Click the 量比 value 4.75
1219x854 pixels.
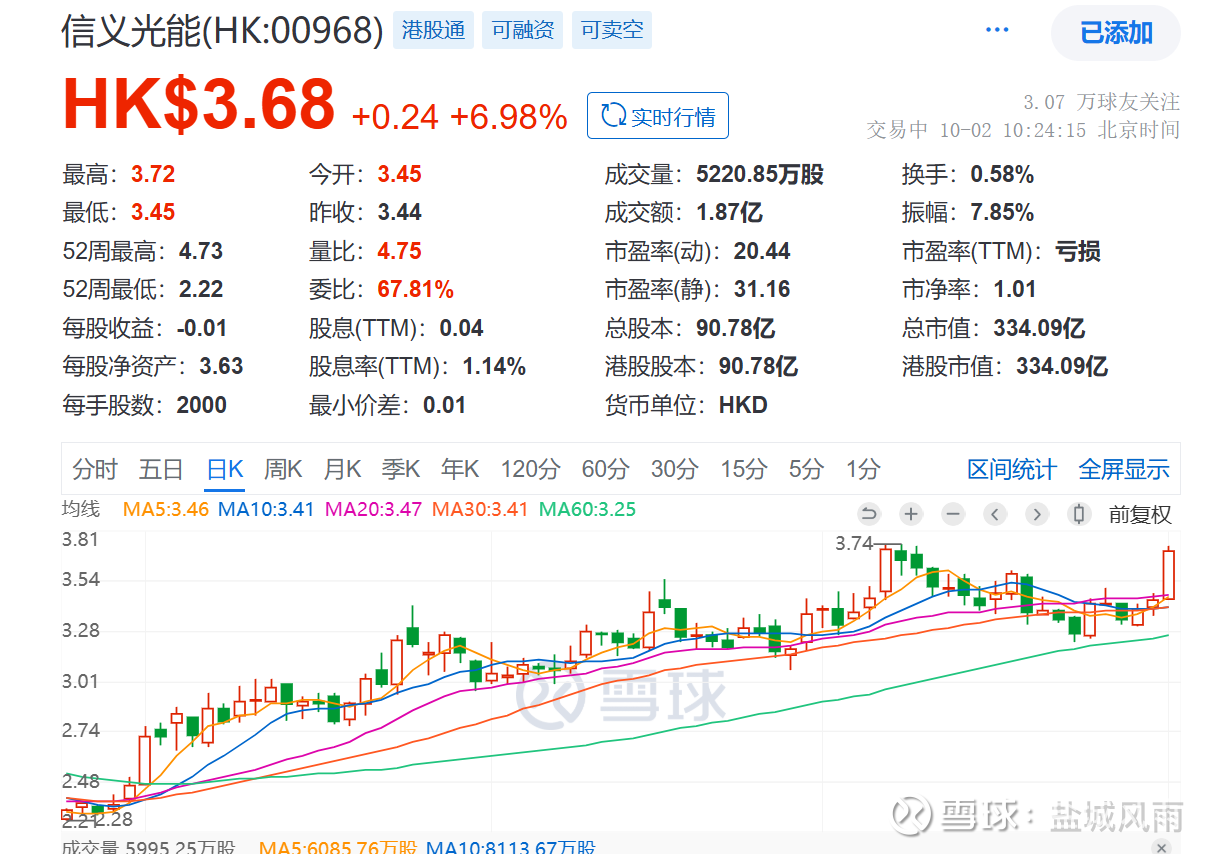click(399, 251)
